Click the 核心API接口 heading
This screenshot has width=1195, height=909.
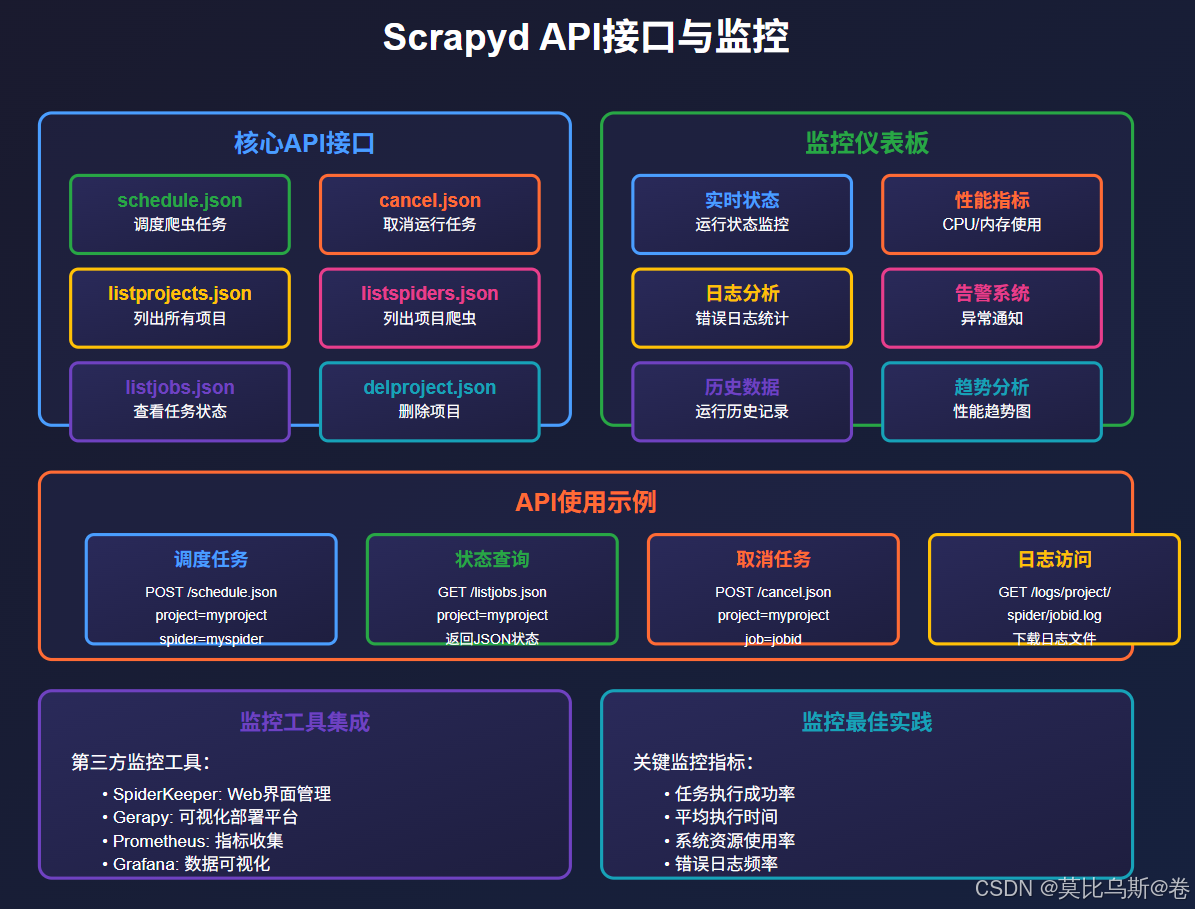305,142
